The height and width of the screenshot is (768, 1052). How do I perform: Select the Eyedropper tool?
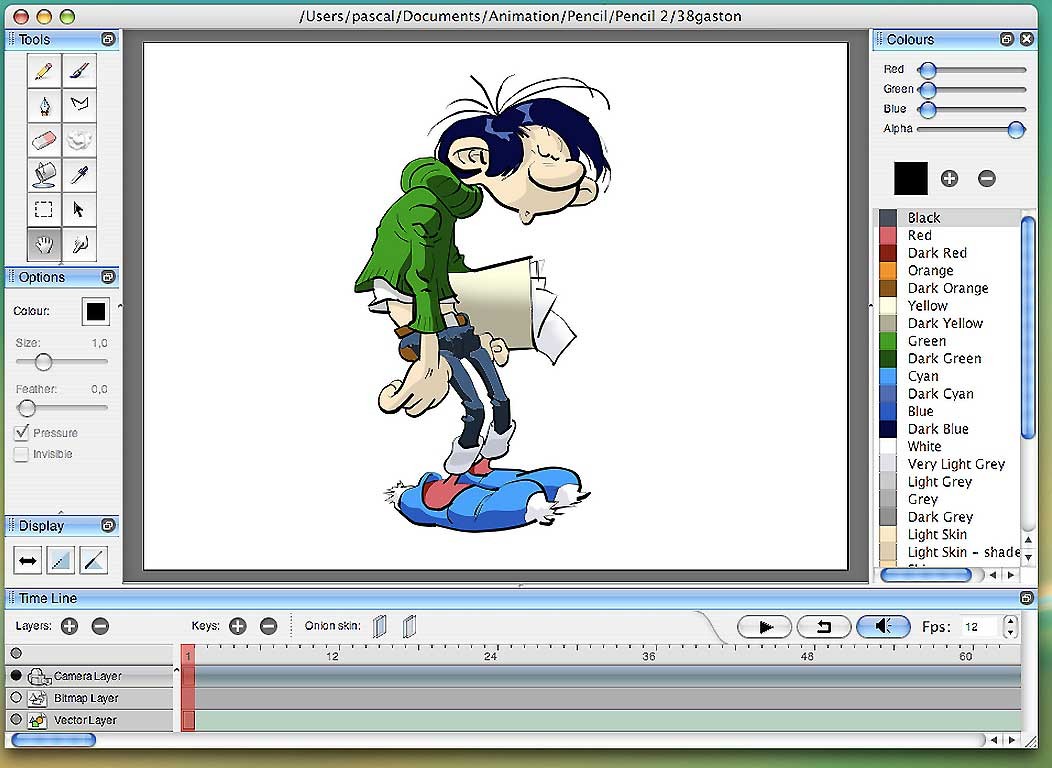pos(79,175)
